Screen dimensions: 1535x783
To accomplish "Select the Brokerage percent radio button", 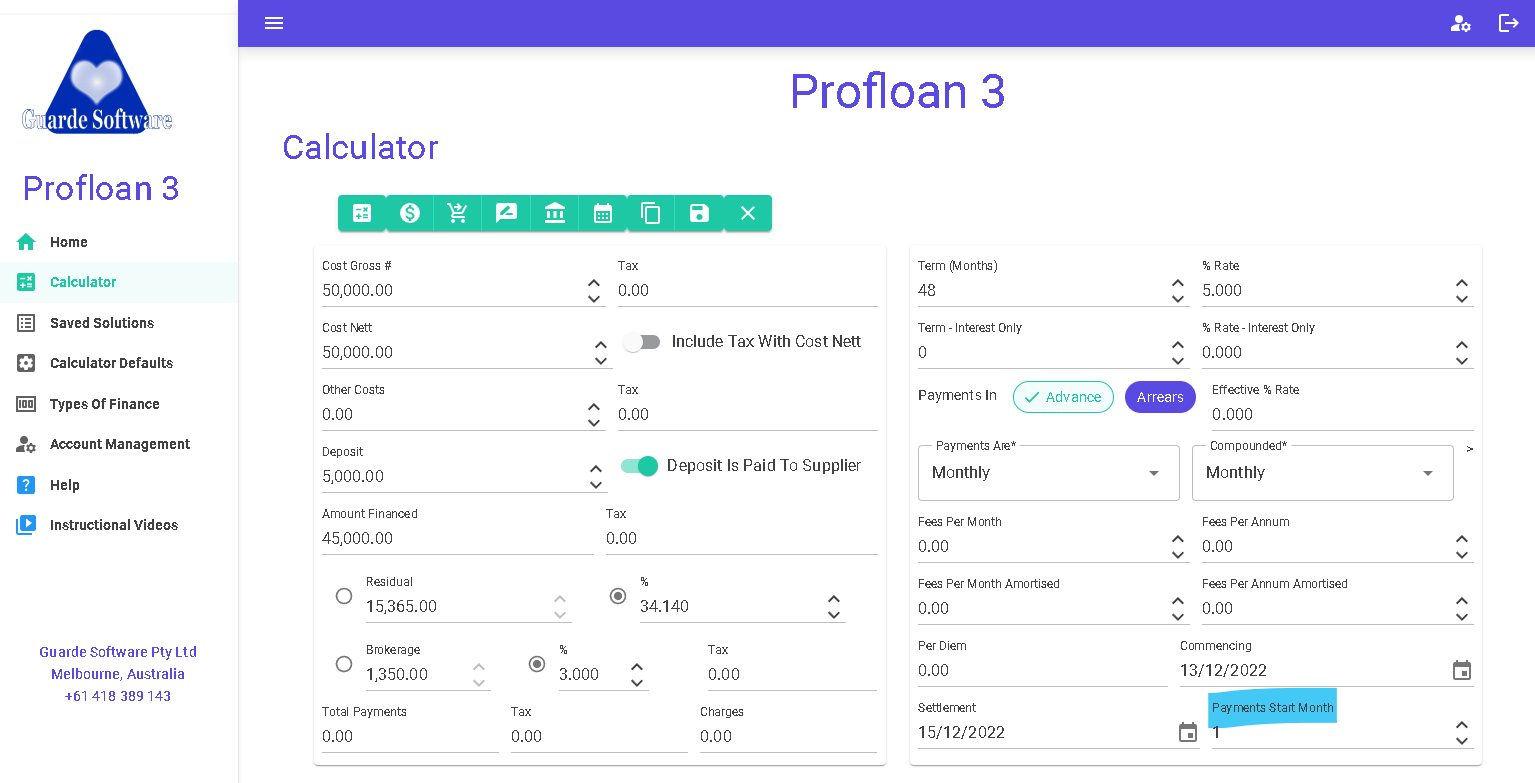I will [537, 664].
